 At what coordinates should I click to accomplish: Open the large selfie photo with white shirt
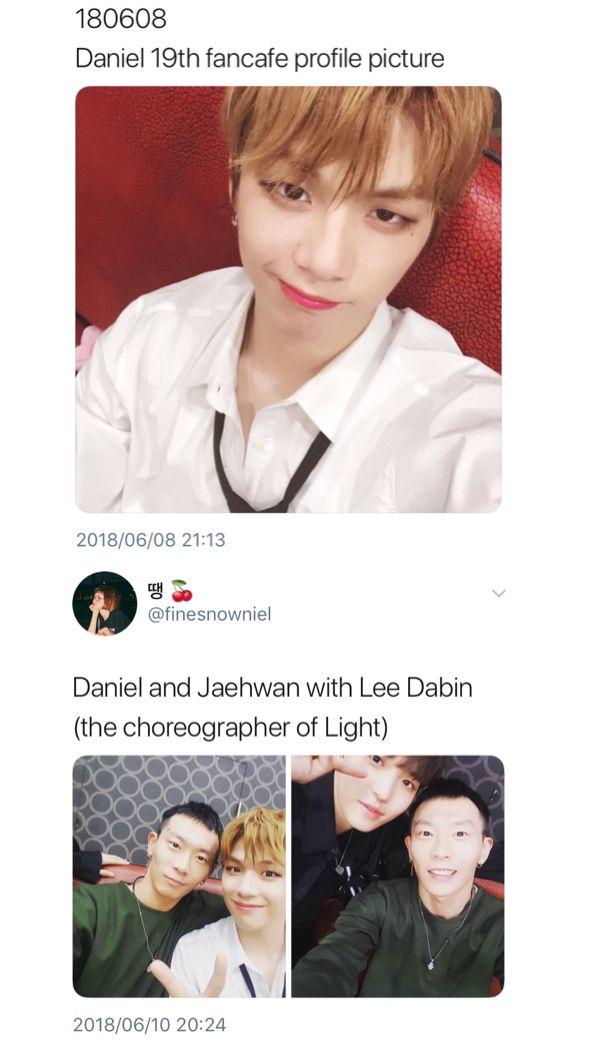(288, 299)
